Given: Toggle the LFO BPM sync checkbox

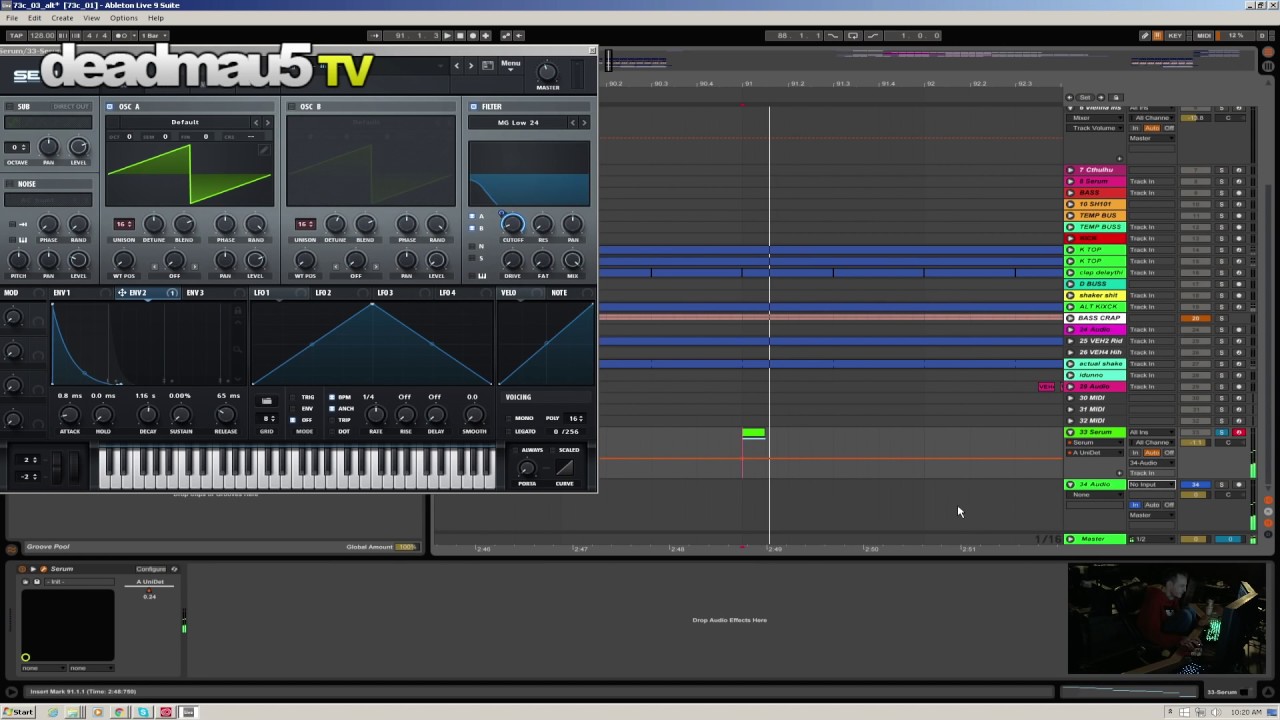Looking at the screenshot, I should 332,397.
